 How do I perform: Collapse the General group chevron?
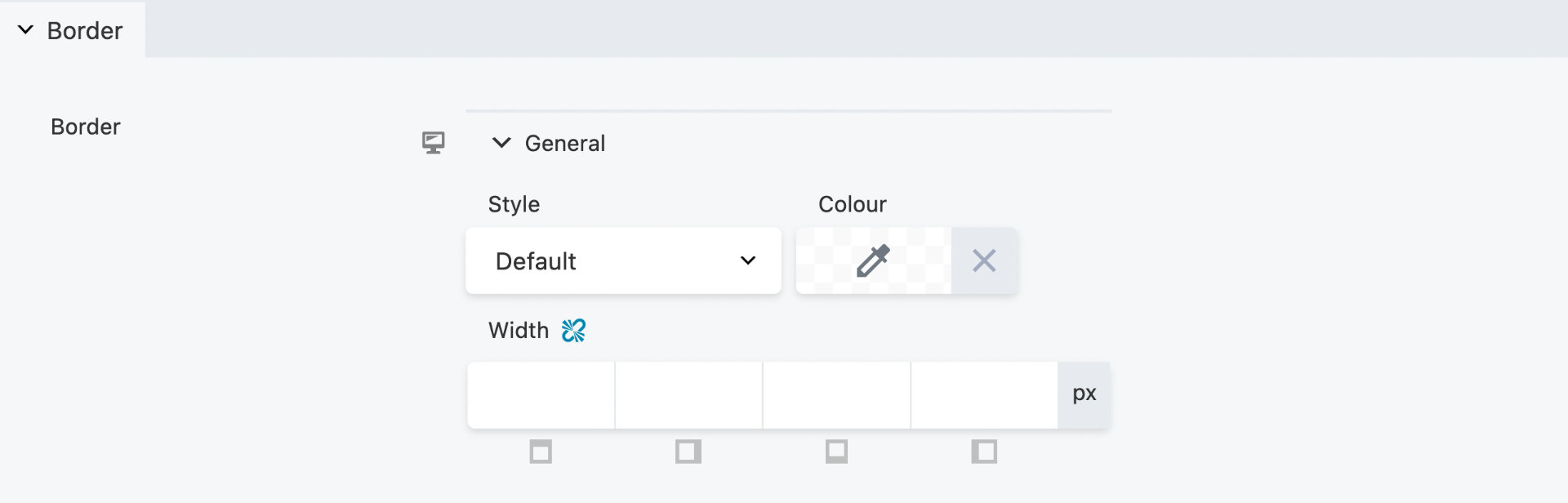[501, 143]
